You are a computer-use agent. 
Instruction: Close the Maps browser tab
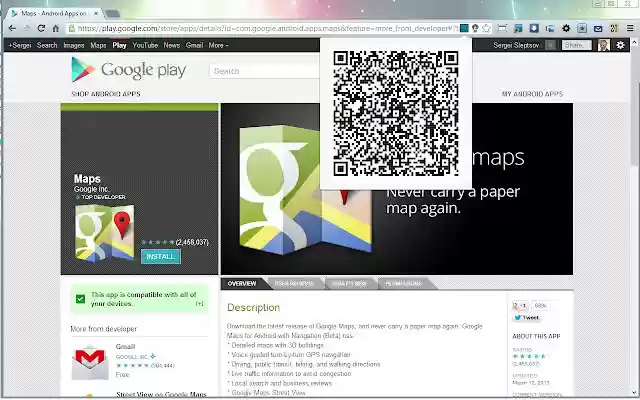96,13
